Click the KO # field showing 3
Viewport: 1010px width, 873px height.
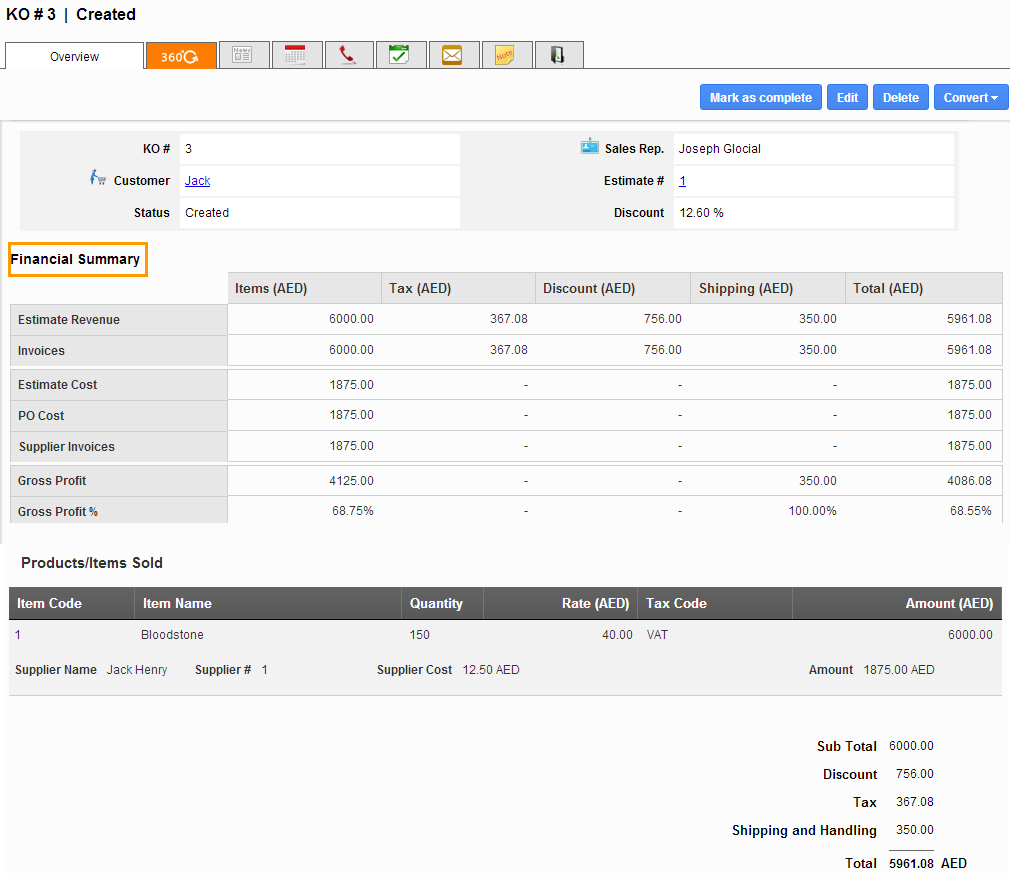pos(319,148)
